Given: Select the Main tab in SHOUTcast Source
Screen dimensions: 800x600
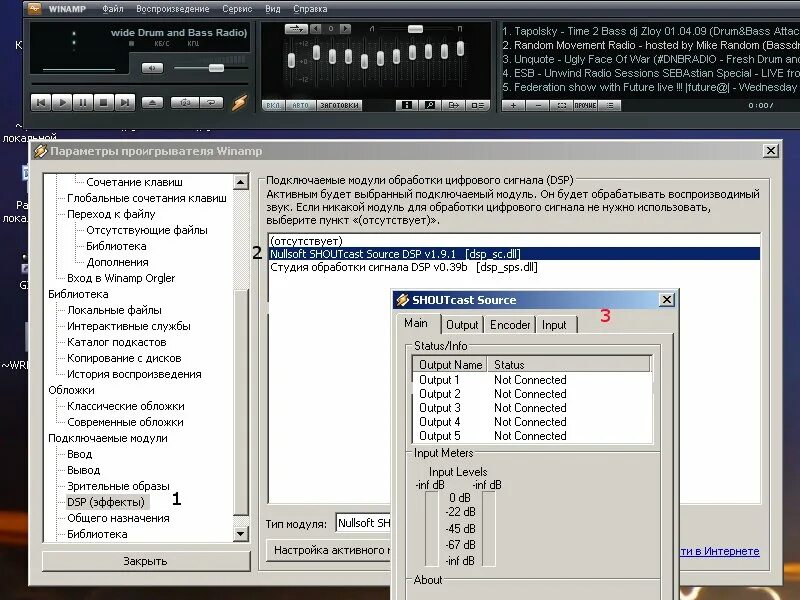Looking at the screenshot, I should click(x=416, y=323).
